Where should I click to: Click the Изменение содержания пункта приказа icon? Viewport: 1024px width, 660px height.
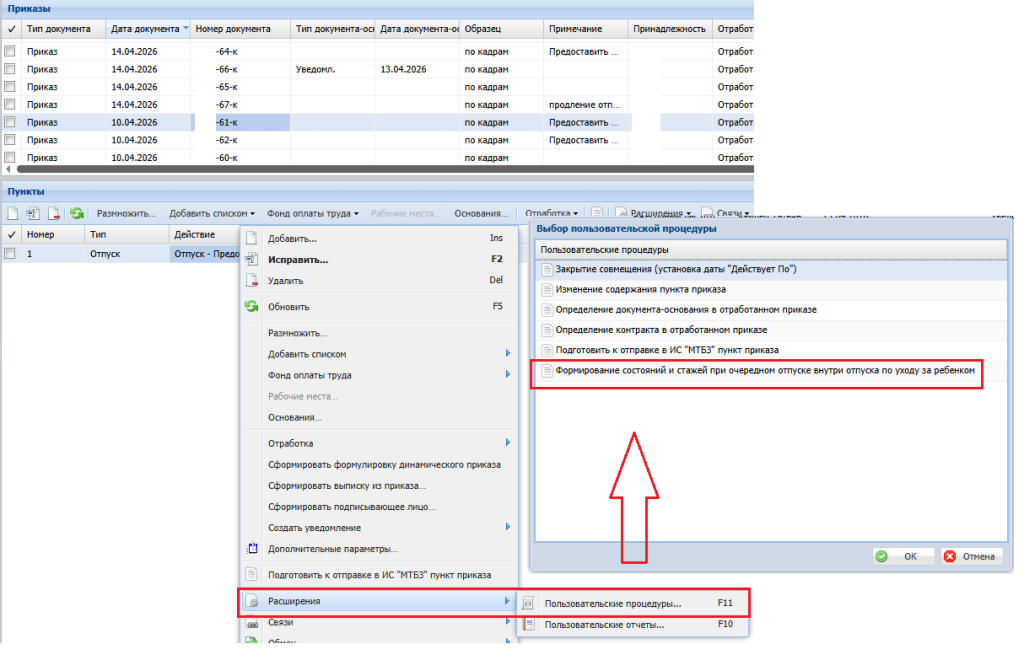click(x=547, y=289)
